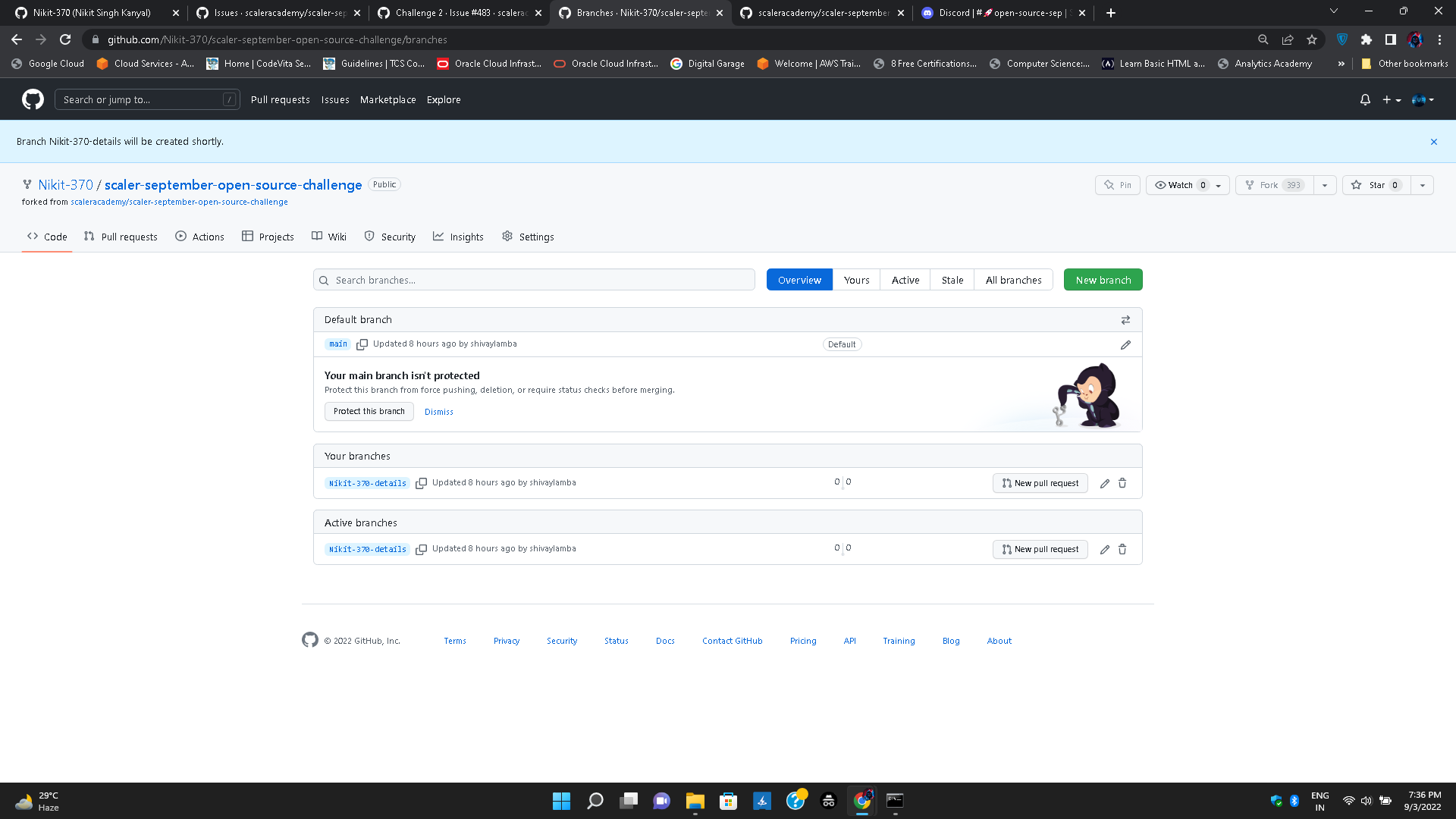Open the switch default branch dialog

point(1126,319)
